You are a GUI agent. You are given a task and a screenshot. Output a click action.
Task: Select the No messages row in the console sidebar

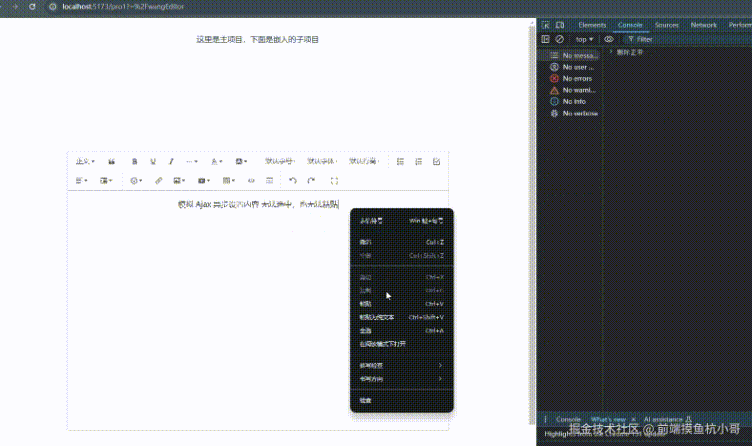pyautogui.click(x=570, y=56)
